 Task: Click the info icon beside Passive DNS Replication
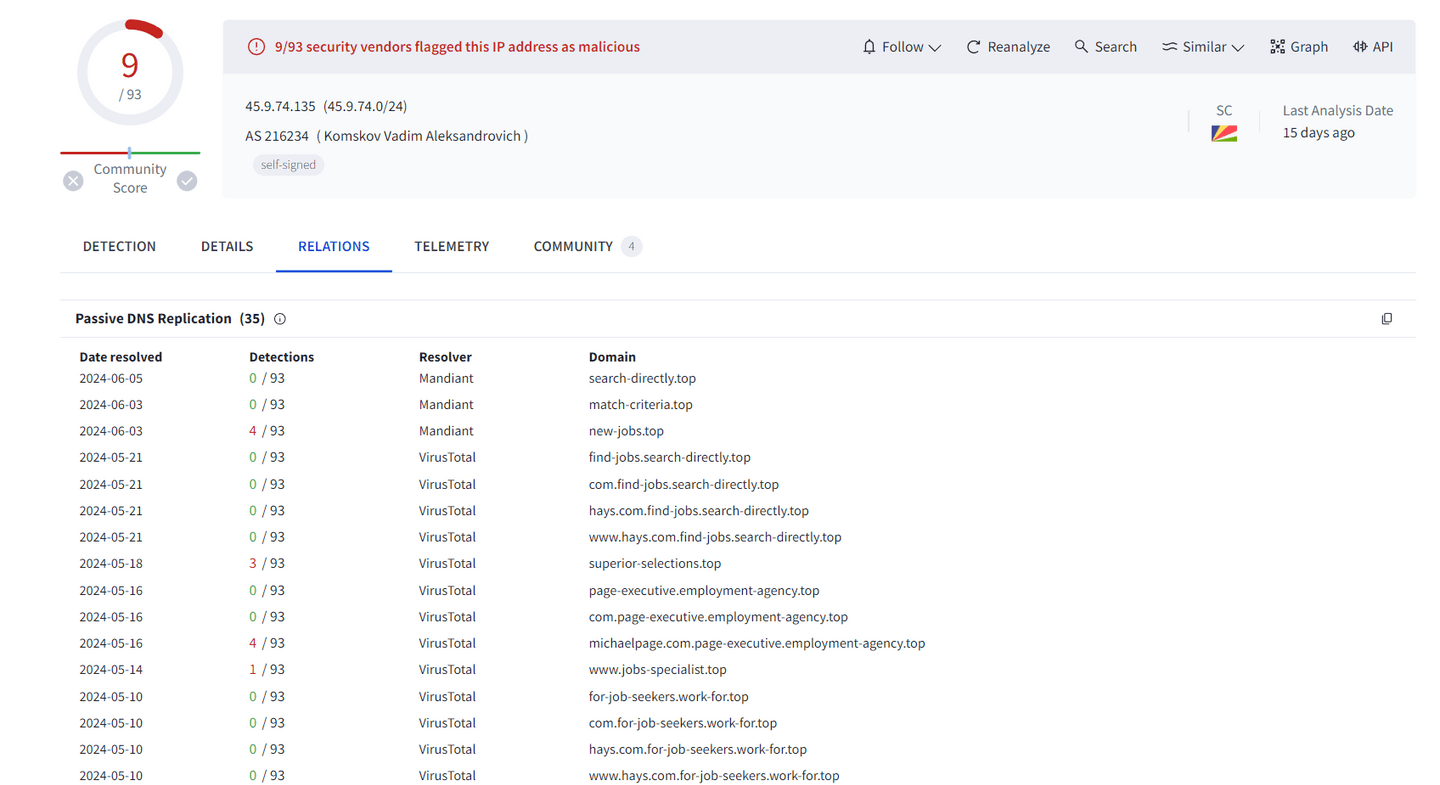pyautogui.click(x=280, y=318)
